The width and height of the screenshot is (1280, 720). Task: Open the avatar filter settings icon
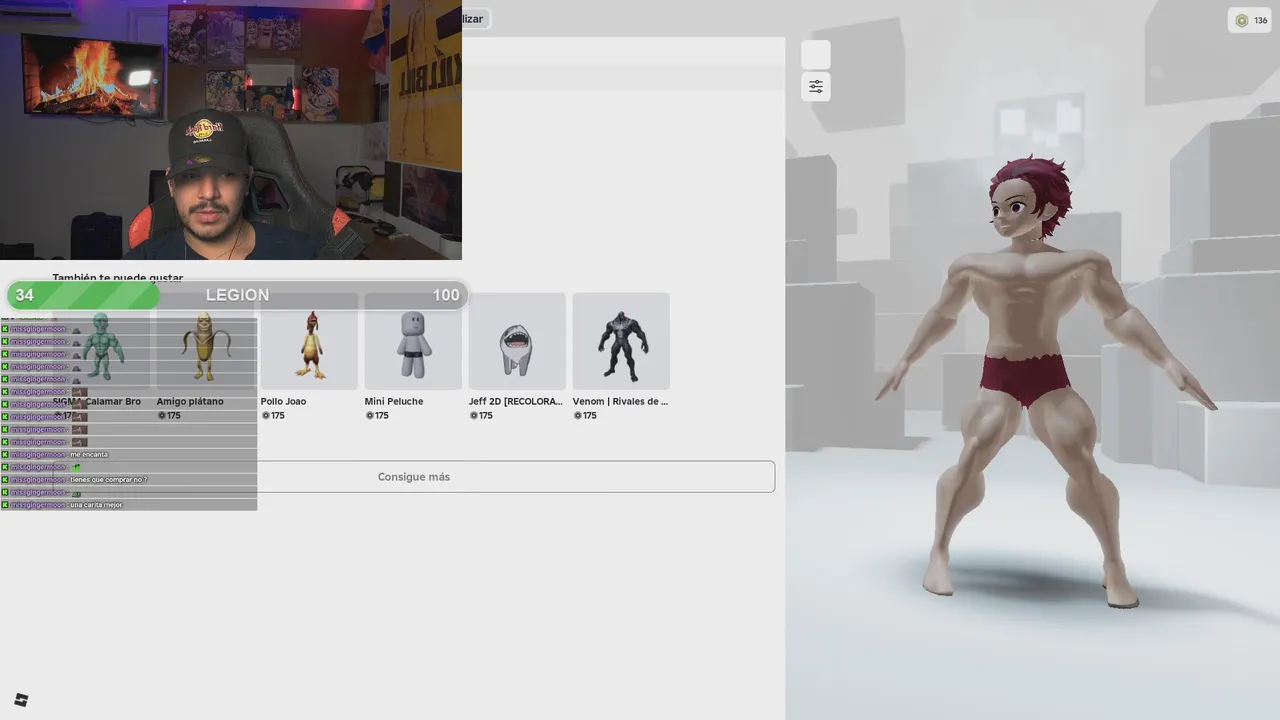(x=816, y=87)
